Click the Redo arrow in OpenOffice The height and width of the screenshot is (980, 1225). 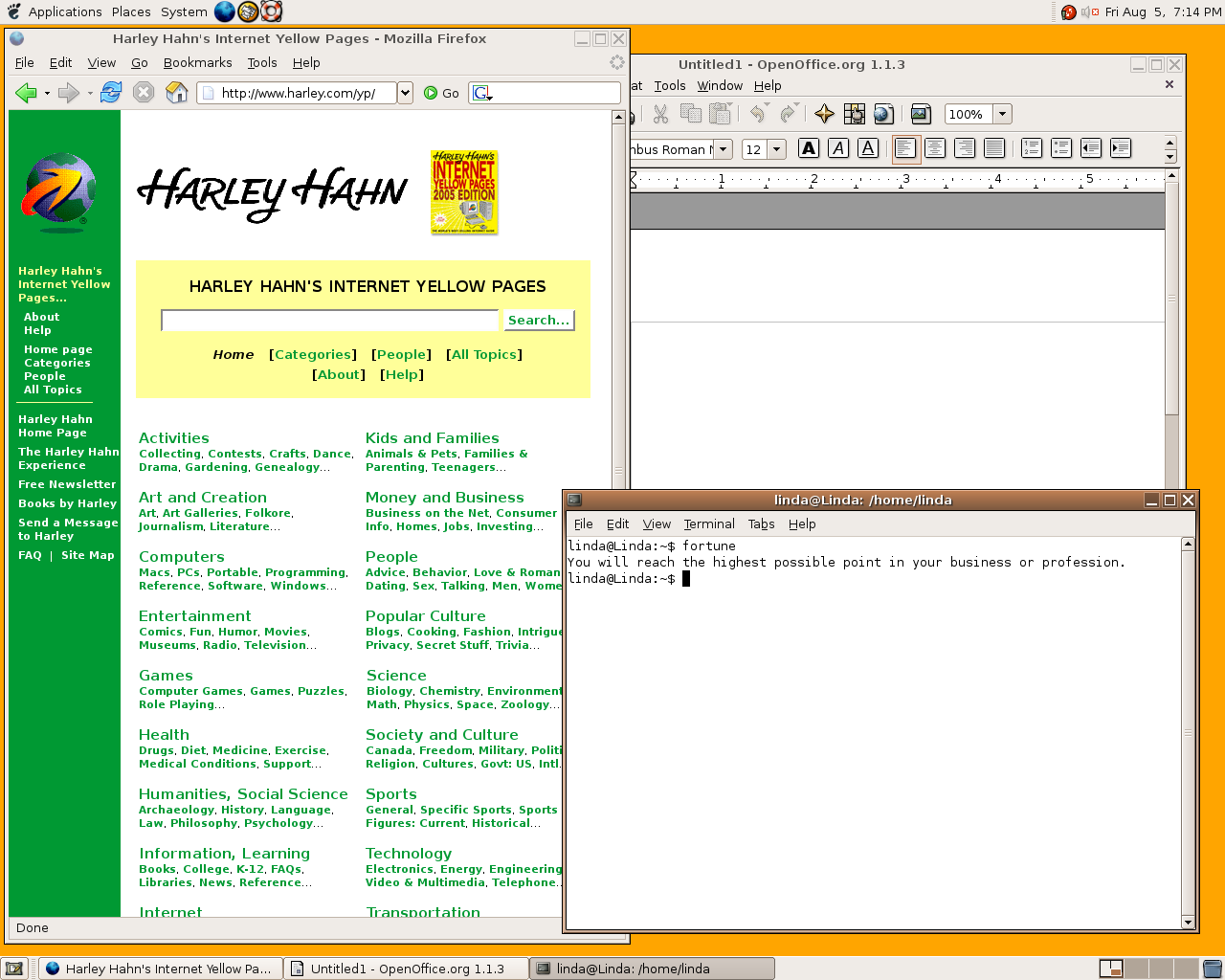point(788,114)
